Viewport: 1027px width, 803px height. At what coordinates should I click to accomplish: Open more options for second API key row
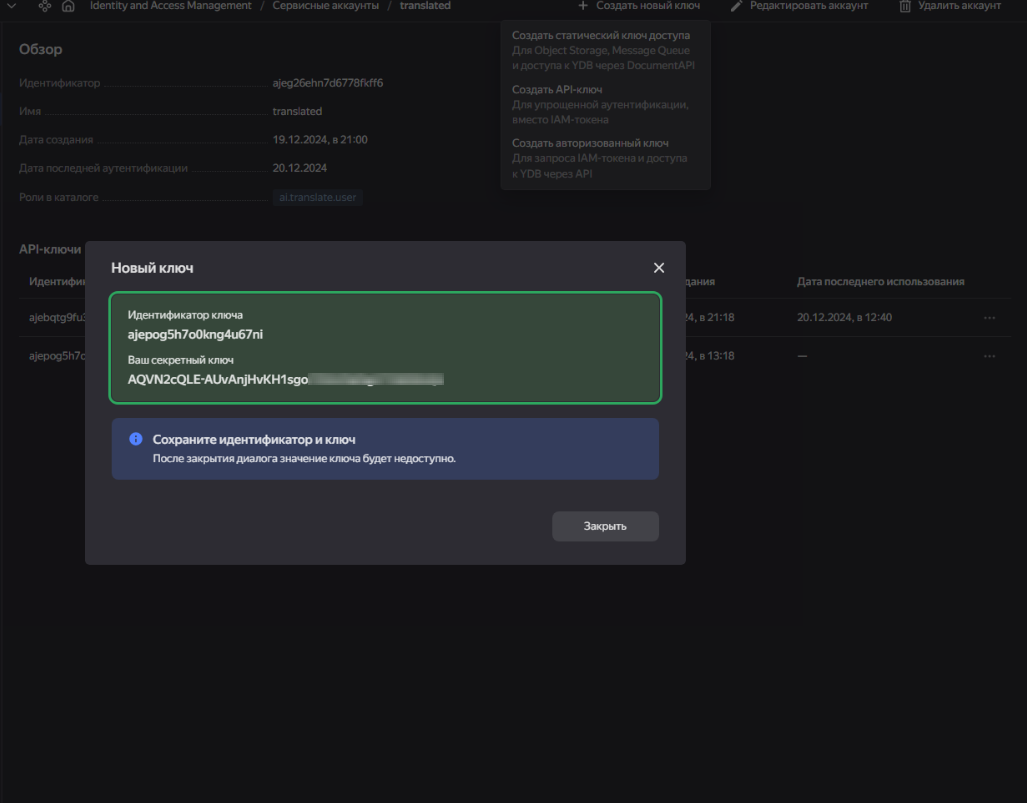tap(989, 356)
